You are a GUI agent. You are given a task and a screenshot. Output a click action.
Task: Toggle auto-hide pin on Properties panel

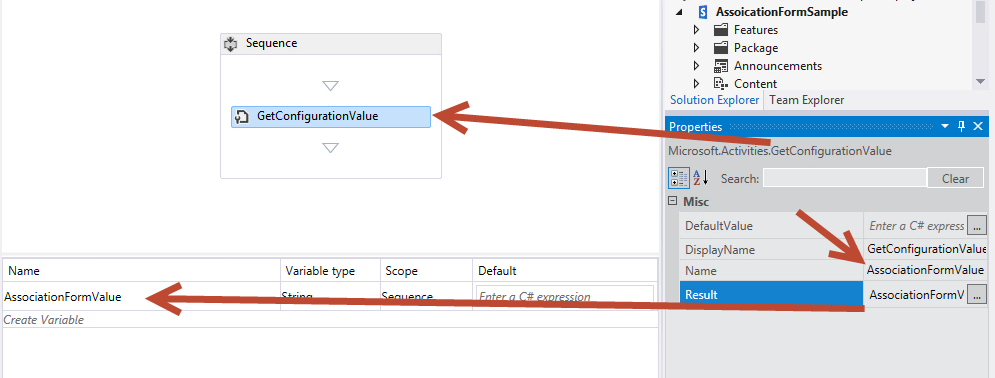tap(961, 126)
